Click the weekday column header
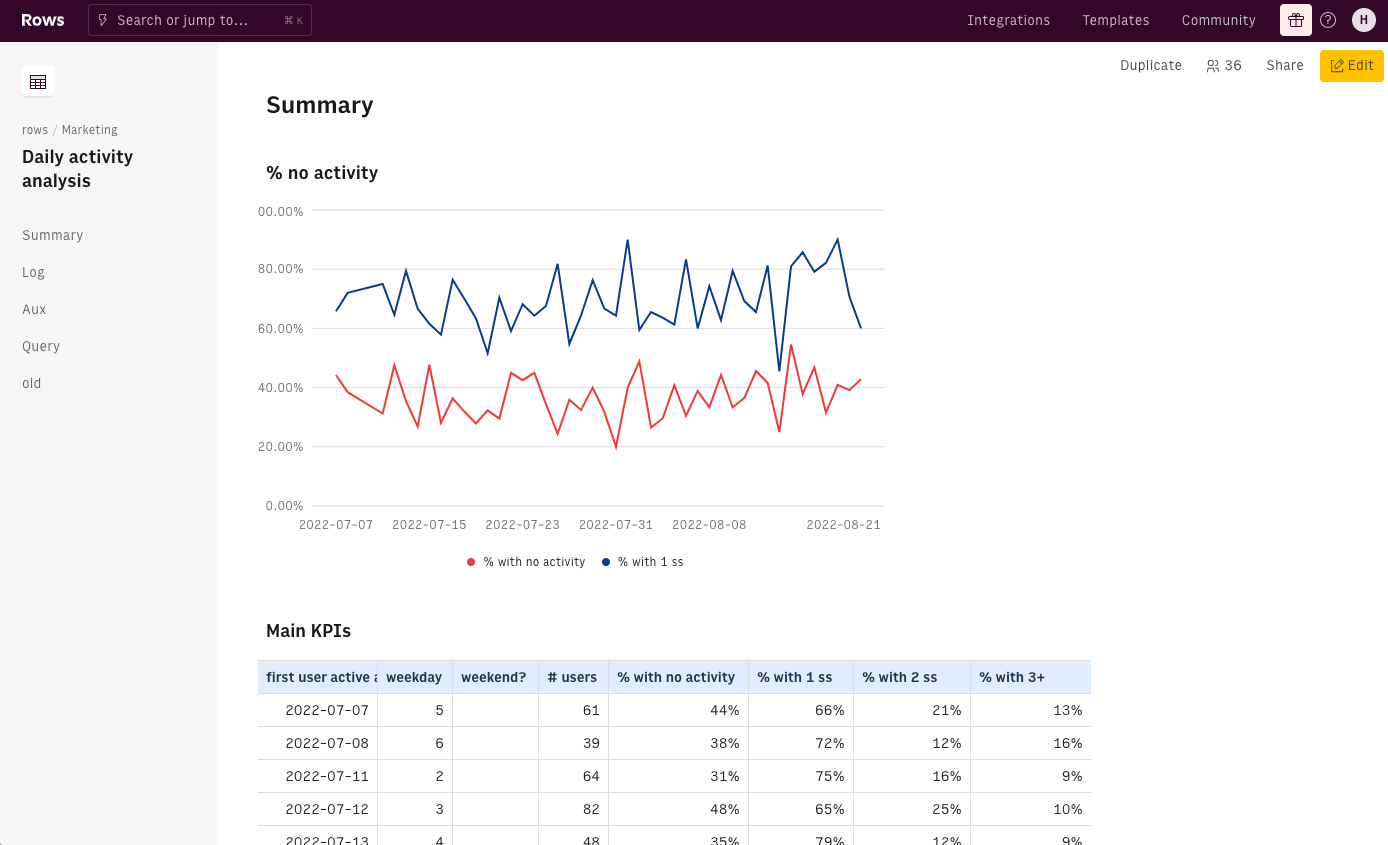This screenshot has width=1388, height=845. pos(415,677)
